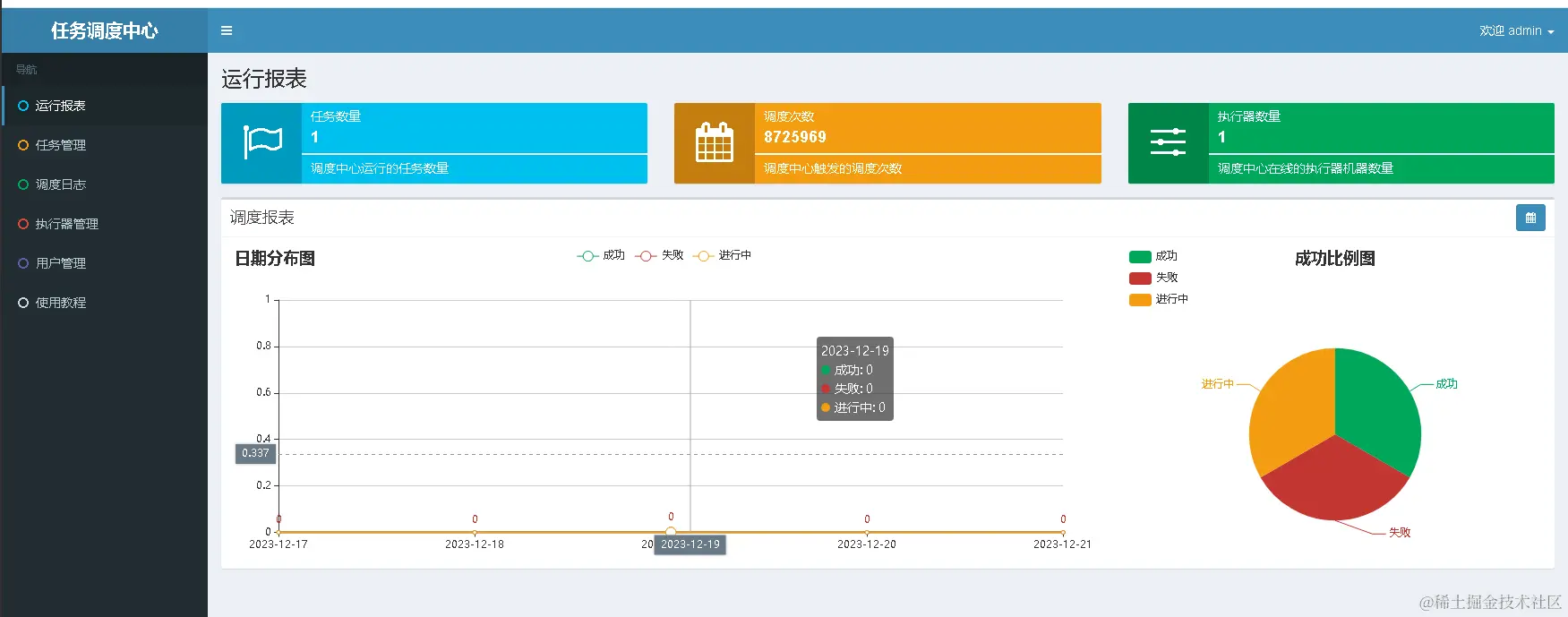Viewport: 1568px width, 617px height.
Task: Click the white circle icon beside 使用教程
Action: (23, 303)
